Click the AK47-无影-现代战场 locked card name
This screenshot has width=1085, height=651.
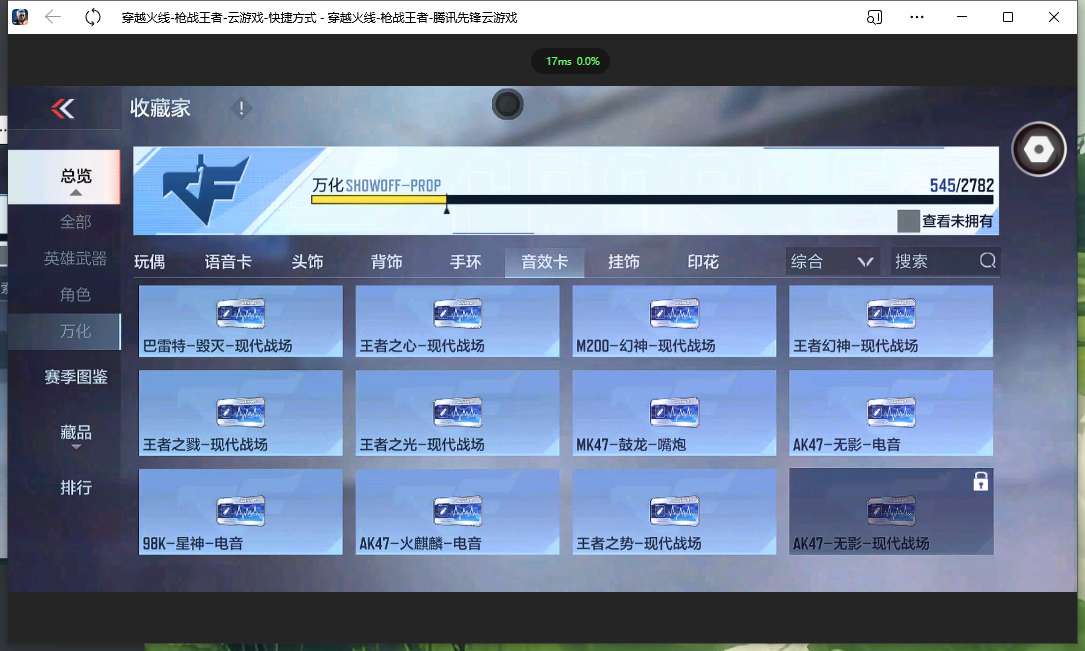(861, 543)
